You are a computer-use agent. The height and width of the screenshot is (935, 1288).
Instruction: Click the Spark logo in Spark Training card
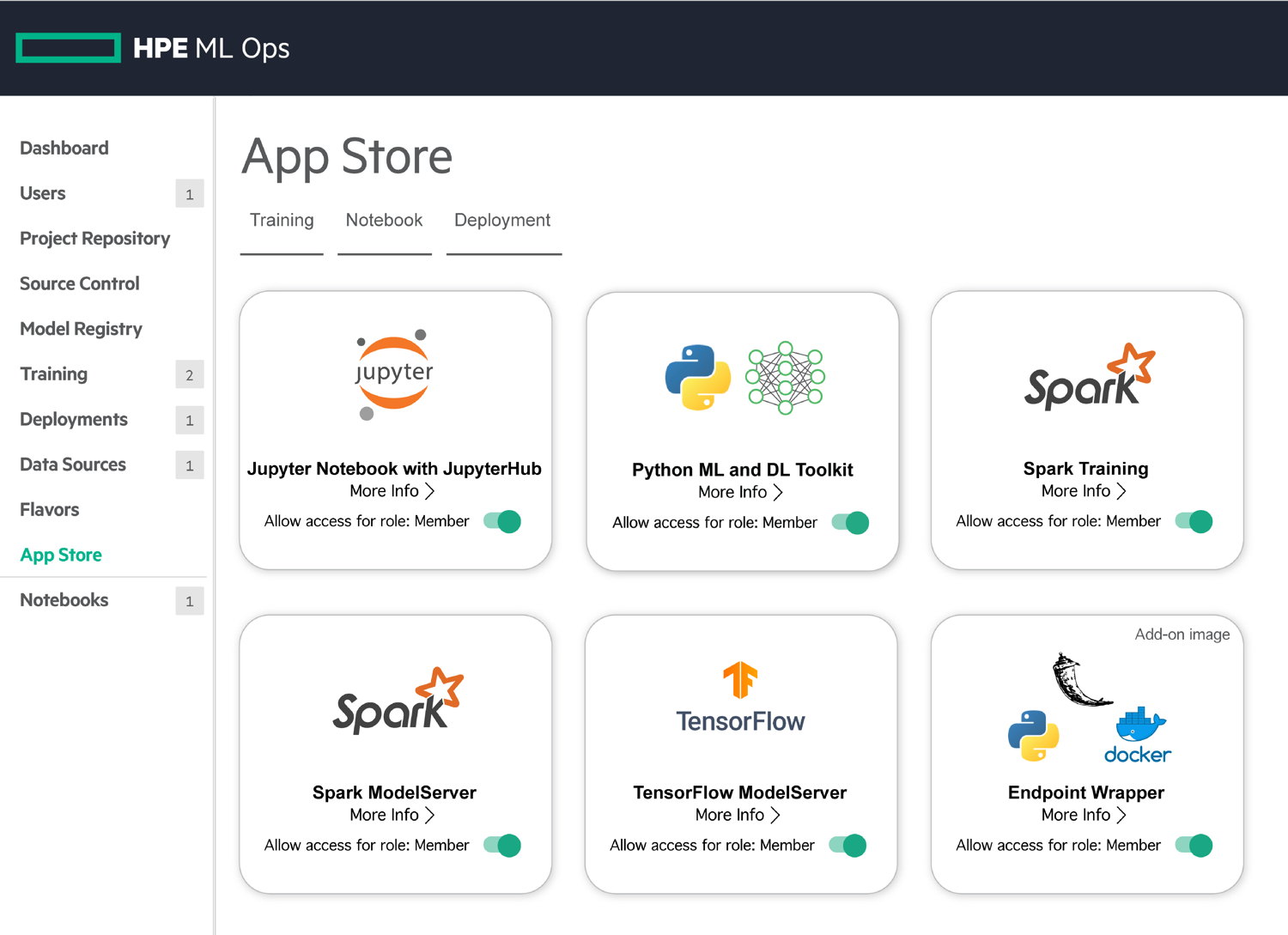[1089, 376]
